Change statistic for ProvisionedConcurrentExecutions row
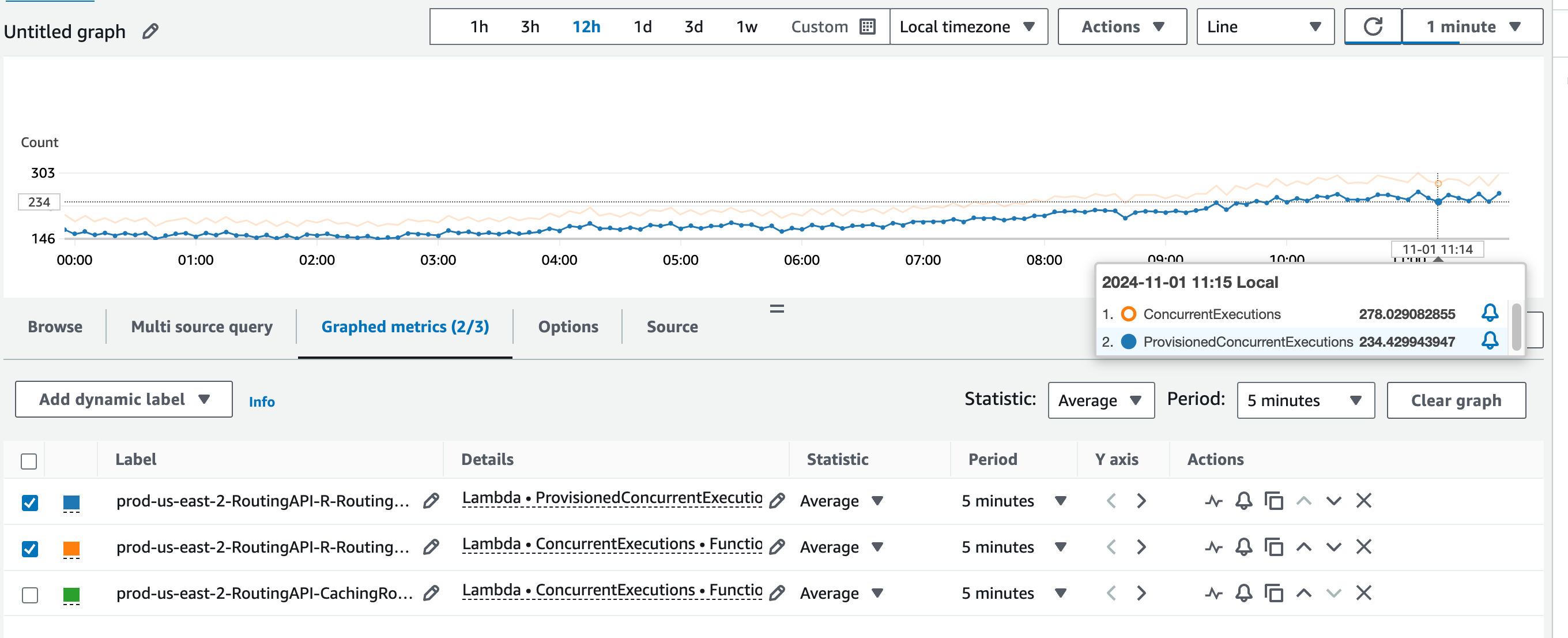This screenshot has height=638, width=1568. coord(842,501)
